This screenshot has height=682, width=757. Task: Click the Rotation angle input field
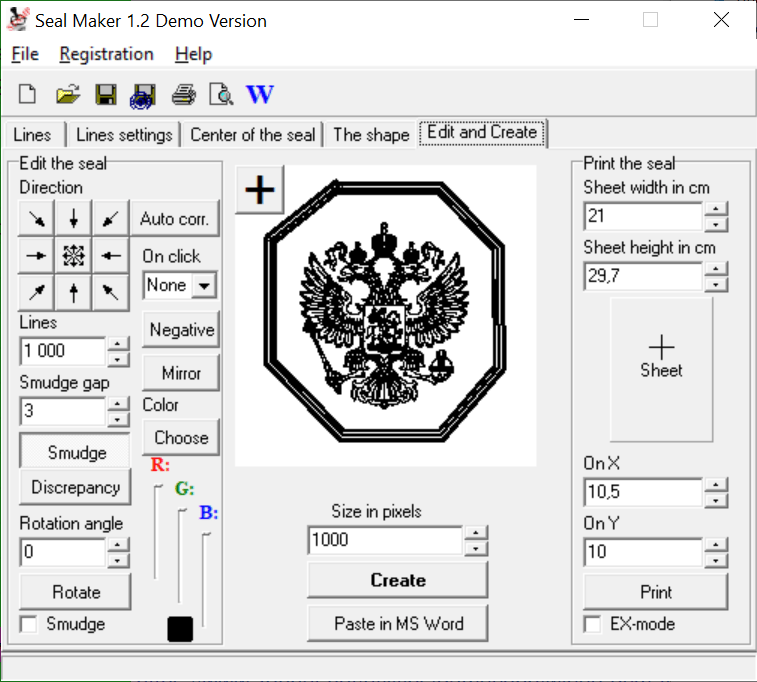click(63, 552)
